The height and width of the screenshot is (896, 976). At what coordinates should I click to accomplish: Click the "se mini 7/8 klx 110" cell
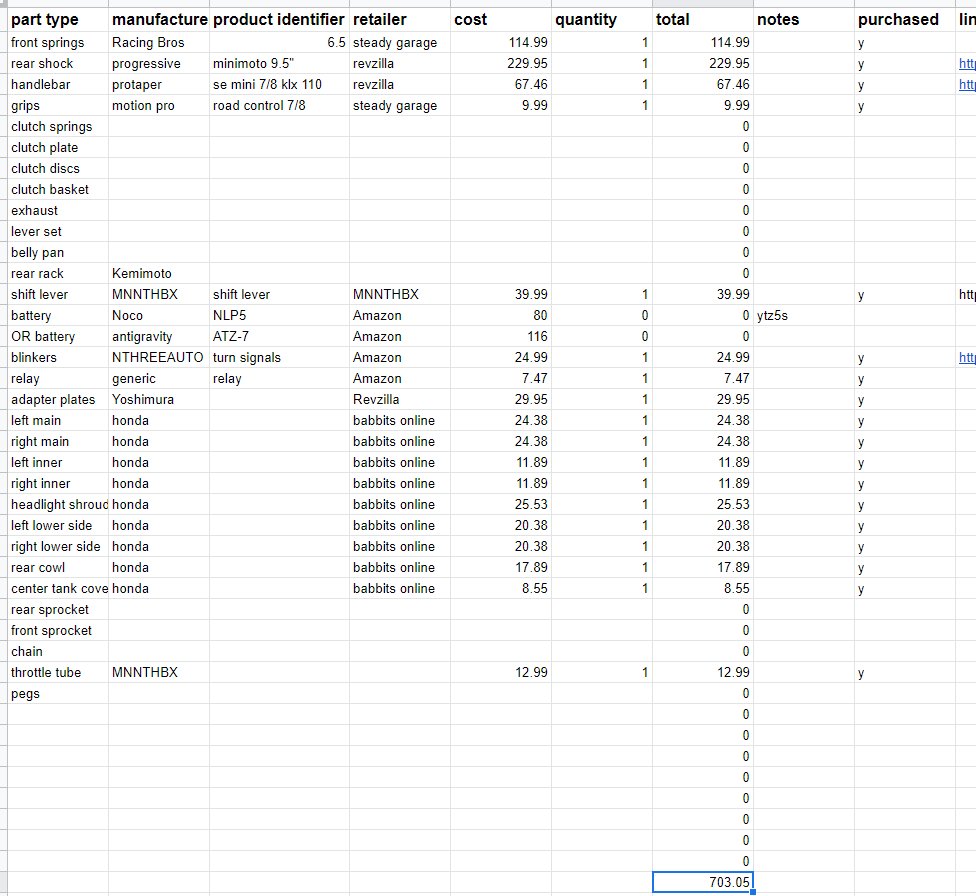pyautogui.click(x=279, y=85)
